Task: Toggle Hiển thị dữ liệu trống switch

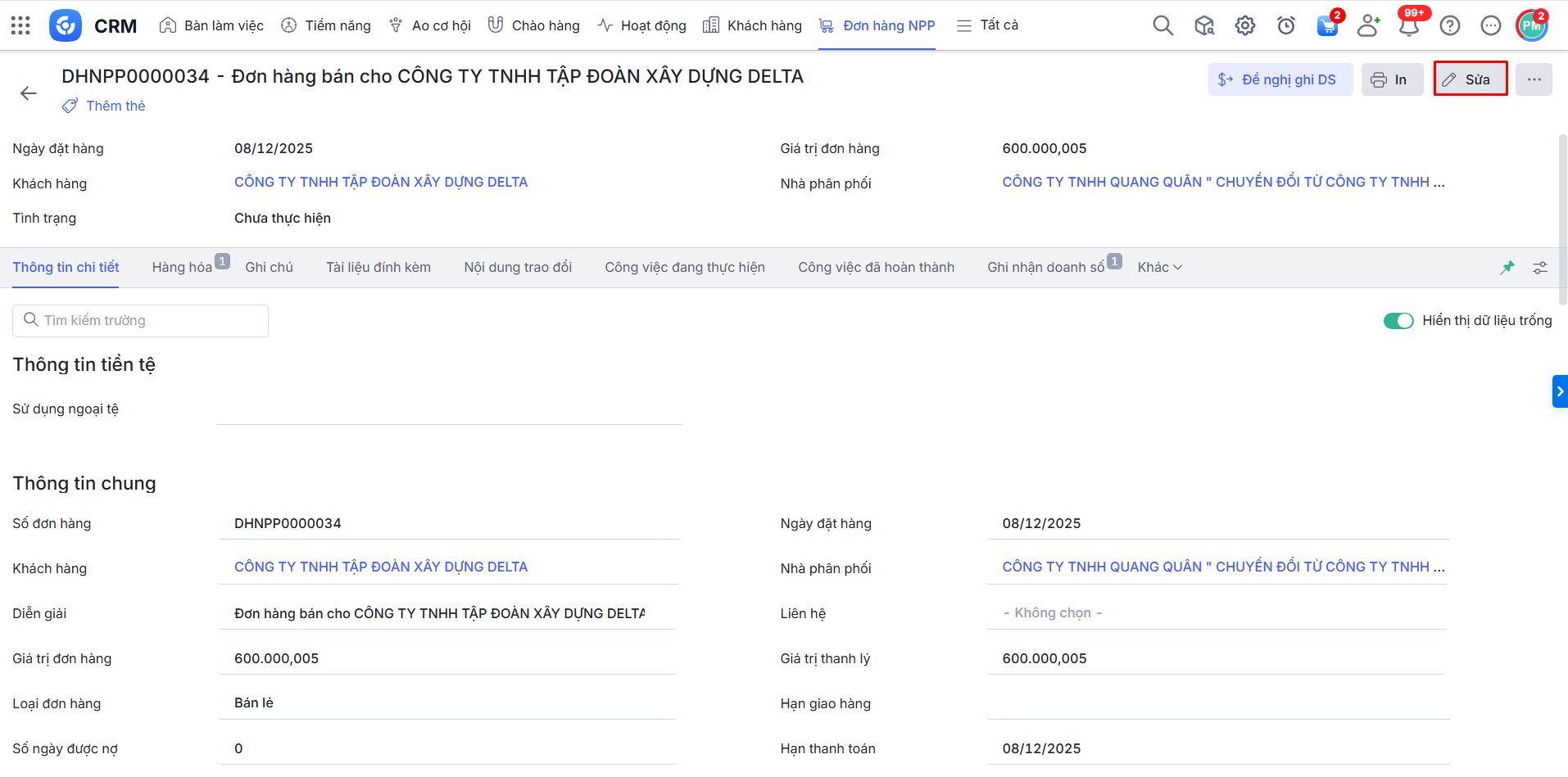Action: click(1398, 321)
